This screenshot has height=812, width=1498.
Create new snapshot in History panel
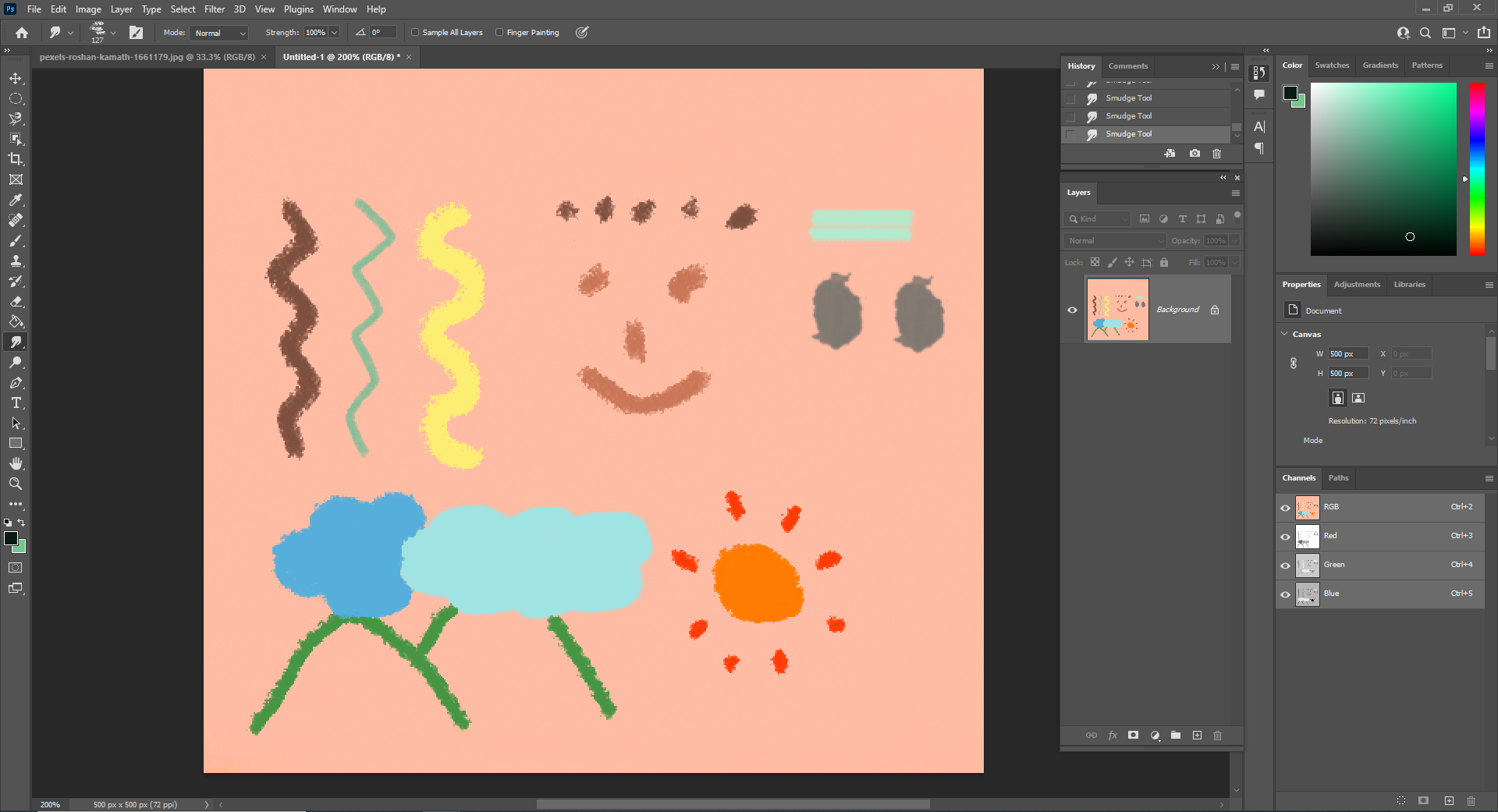1194,154
